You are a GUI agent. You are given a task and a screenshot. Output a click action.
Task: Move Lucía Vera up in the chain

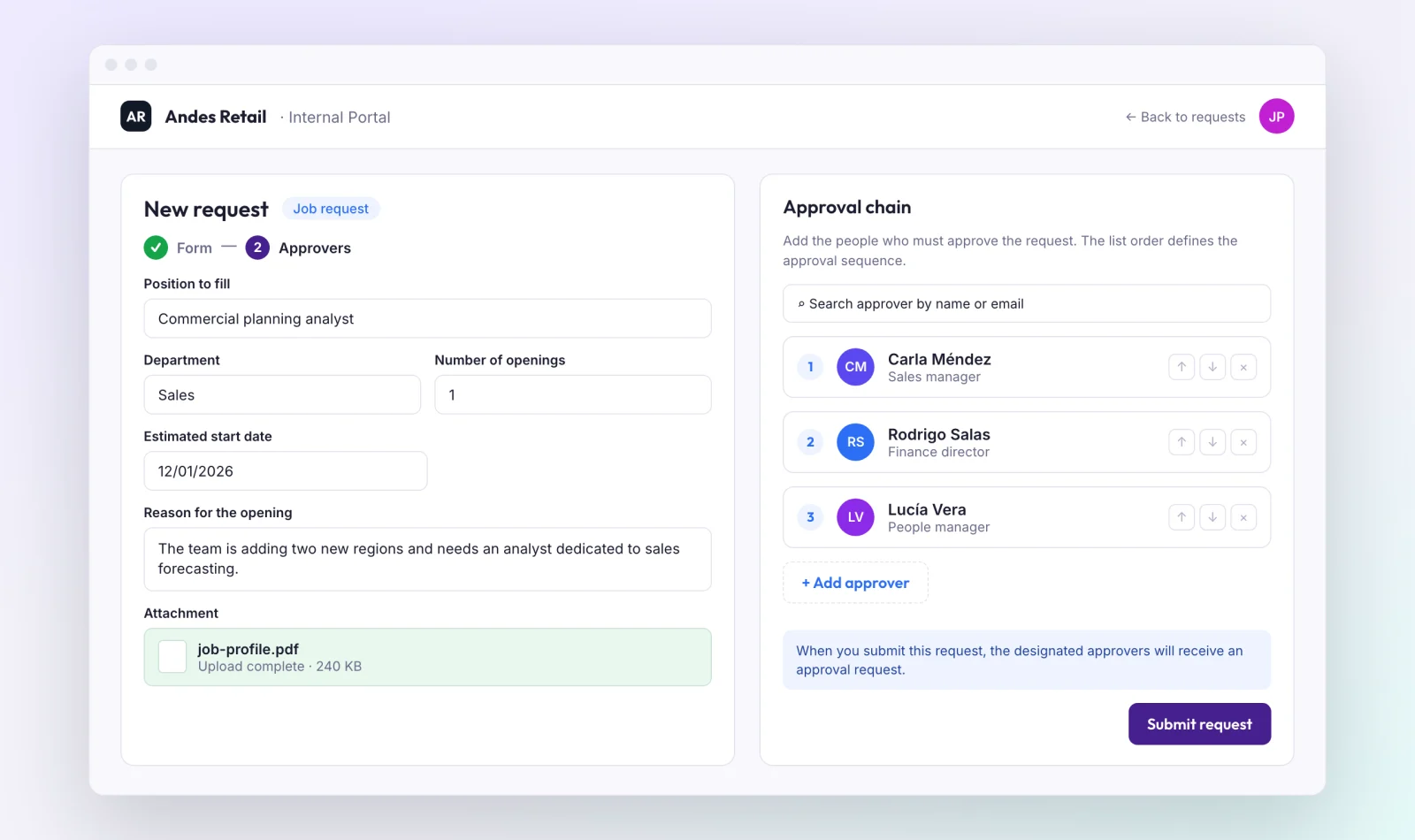point(1182,517)
